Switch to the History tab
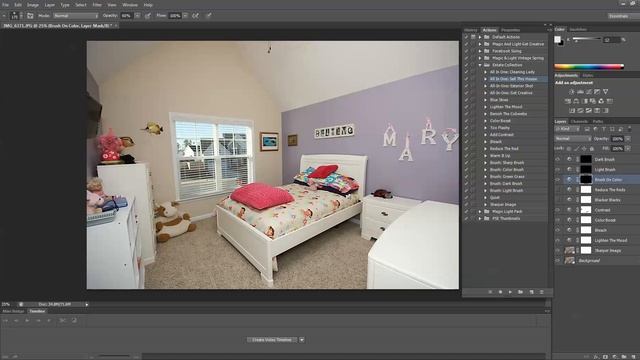The height and width of the screenshot is (360, 640). click(471, 30)
